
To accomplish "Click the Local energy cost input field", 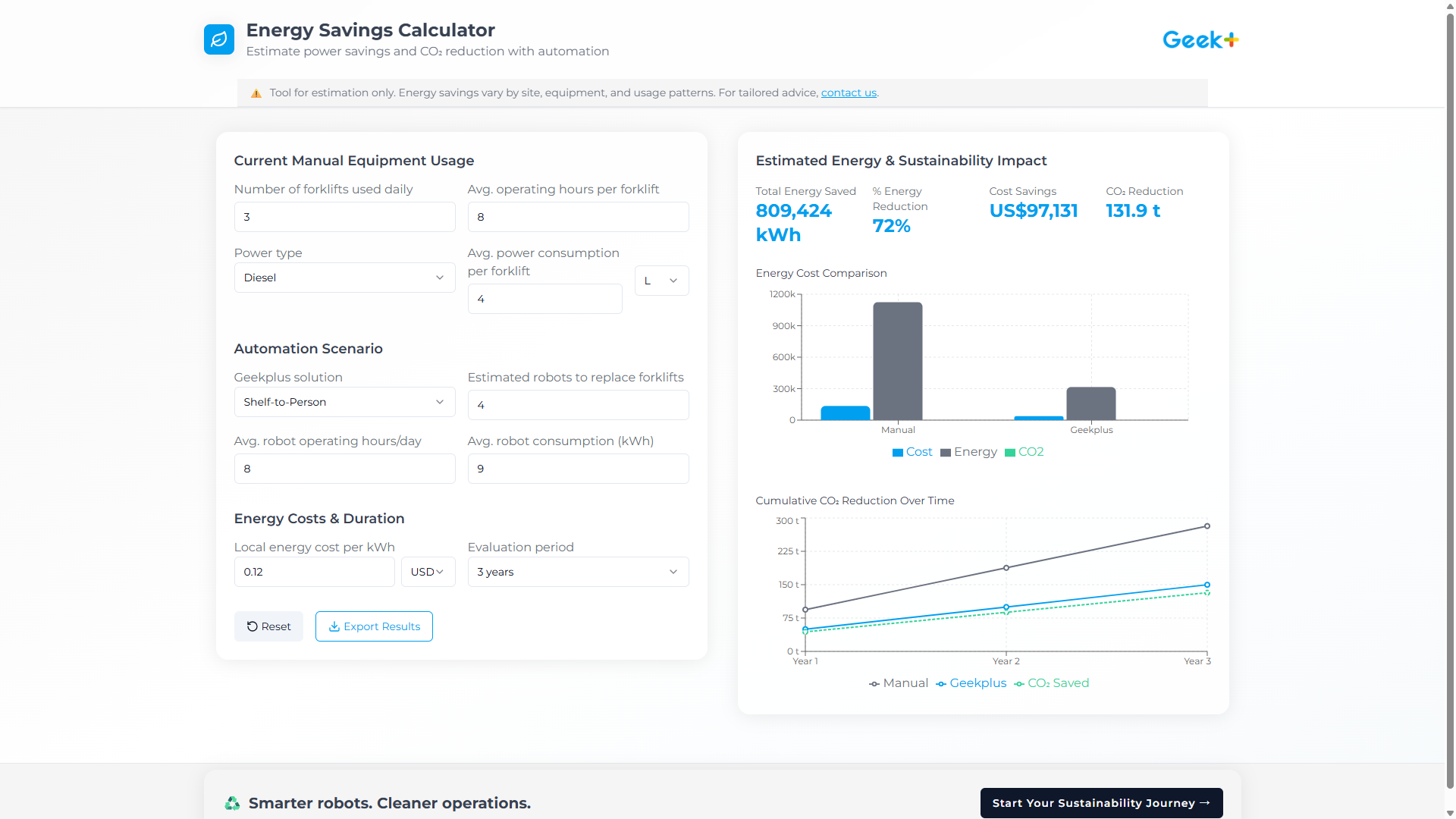I will point(314,572).
